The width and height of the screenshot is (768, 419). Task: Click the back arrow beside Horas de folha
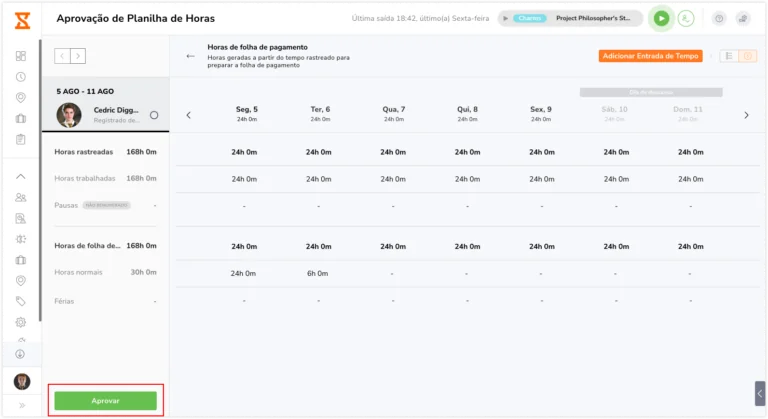coord(191,56)
